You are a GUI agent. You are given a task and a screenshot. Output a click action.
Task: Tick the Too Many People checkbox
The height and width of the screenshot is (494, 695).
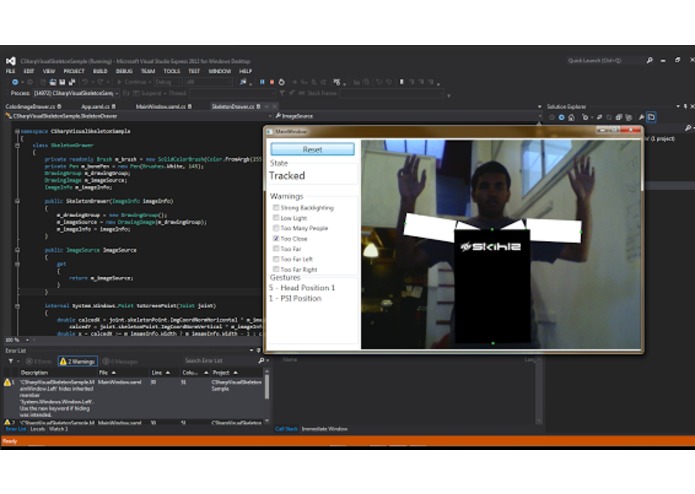click(x=276, y=228)
